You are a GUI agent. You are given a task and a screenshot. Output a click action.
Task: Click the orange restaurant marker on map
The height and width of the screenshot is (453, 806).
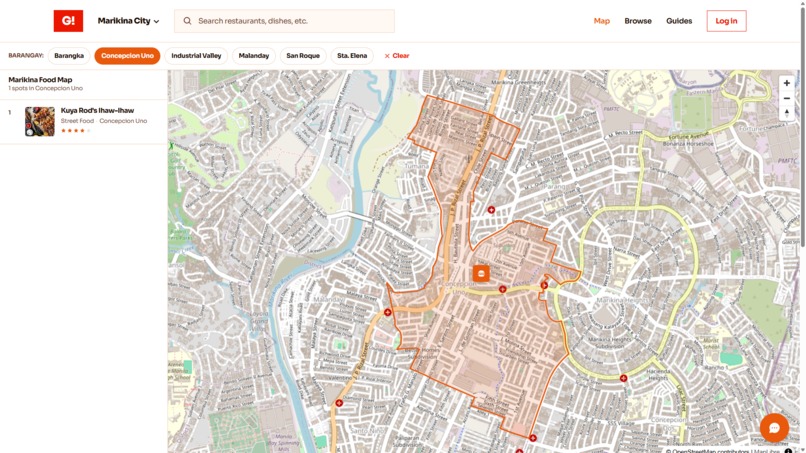(481, 274)
